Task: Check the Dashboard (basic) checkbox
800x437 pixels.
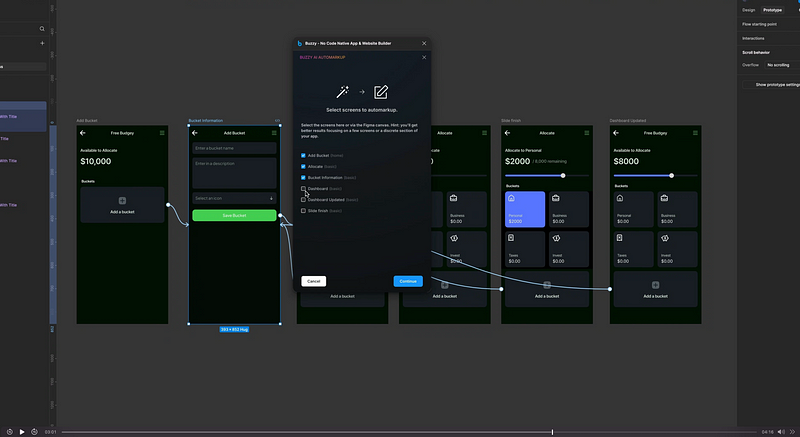Action: pos(303,189)
